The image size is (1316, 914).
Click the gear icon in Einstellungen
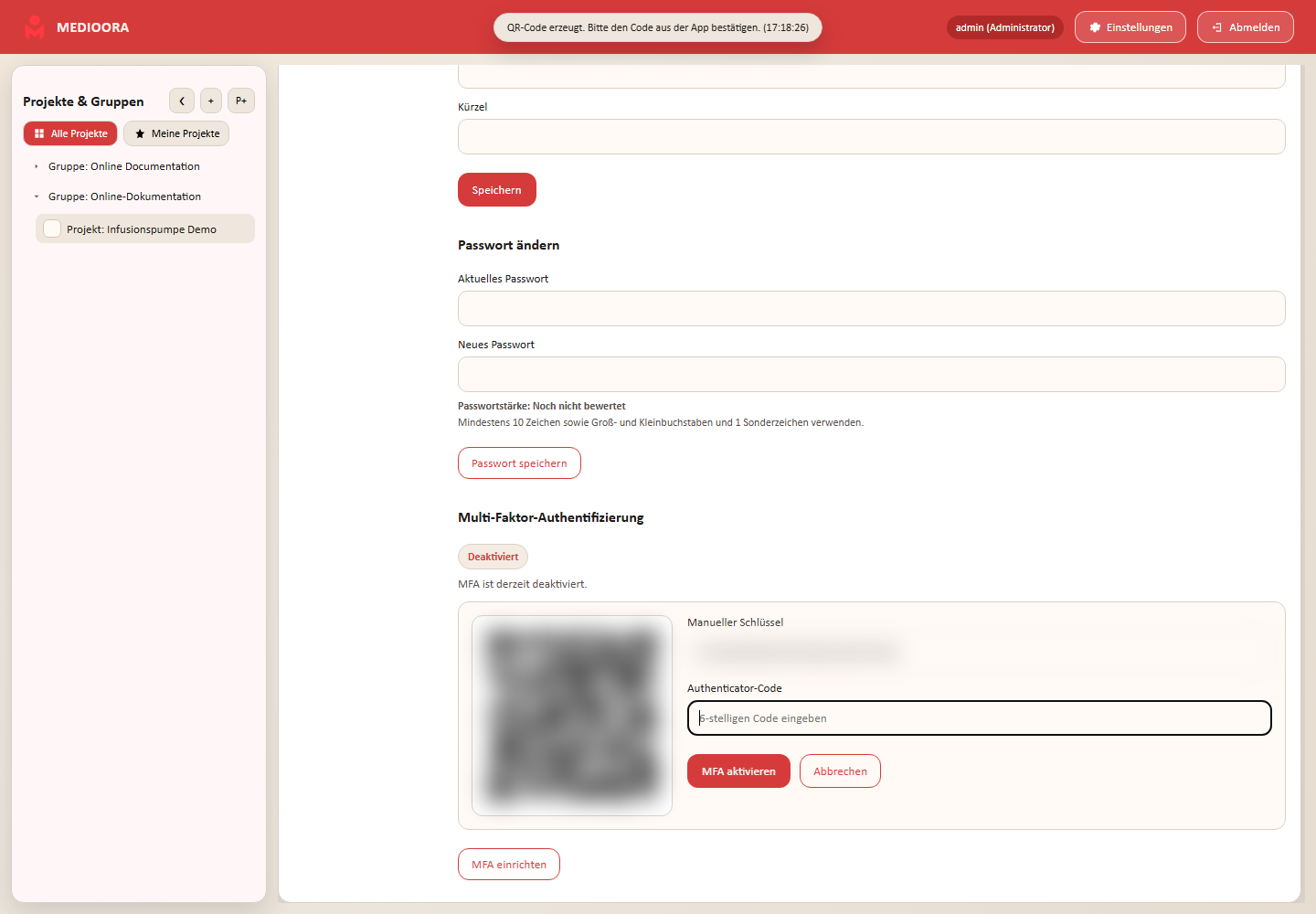tap(1095, 27)
